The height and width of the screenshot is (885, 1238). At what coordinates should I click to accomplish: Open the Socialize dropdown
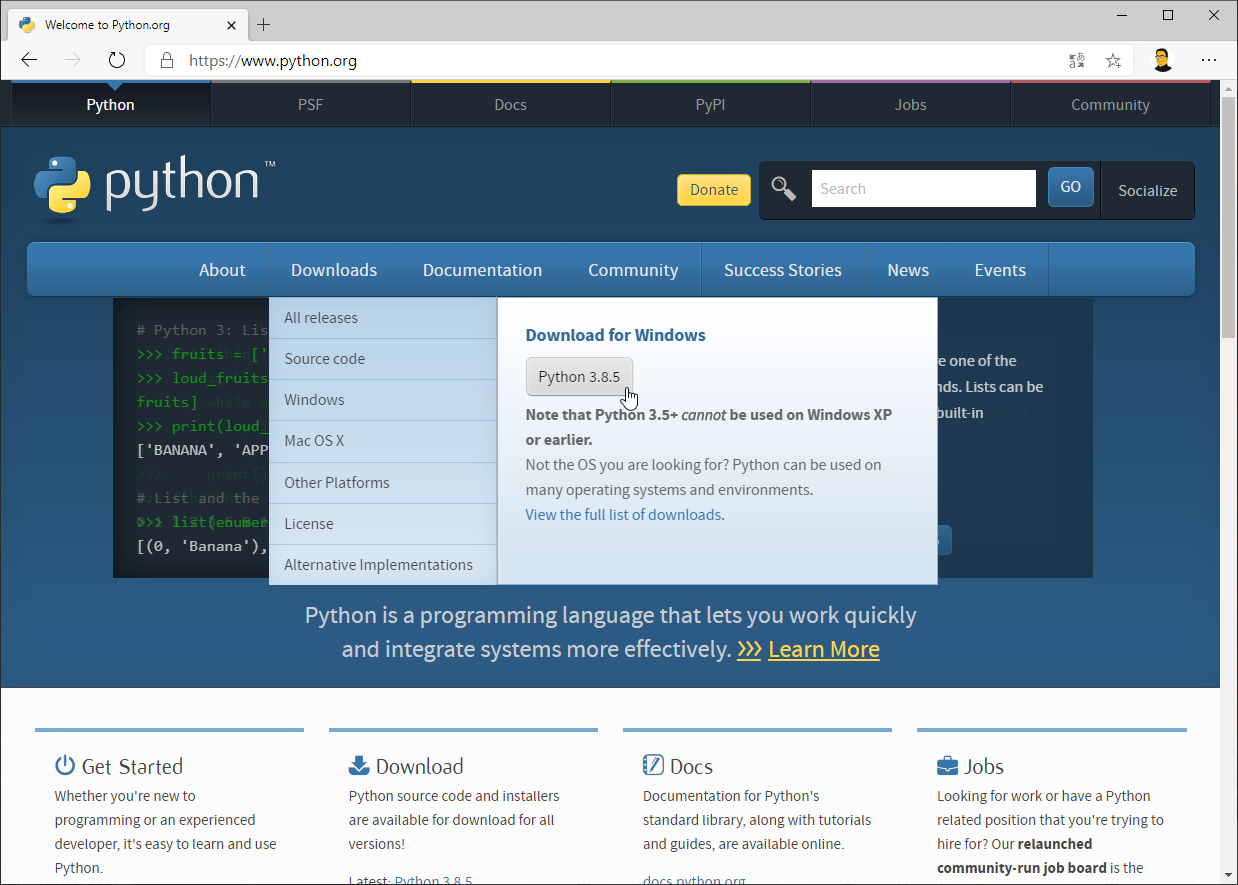(x=1147, y=190)
